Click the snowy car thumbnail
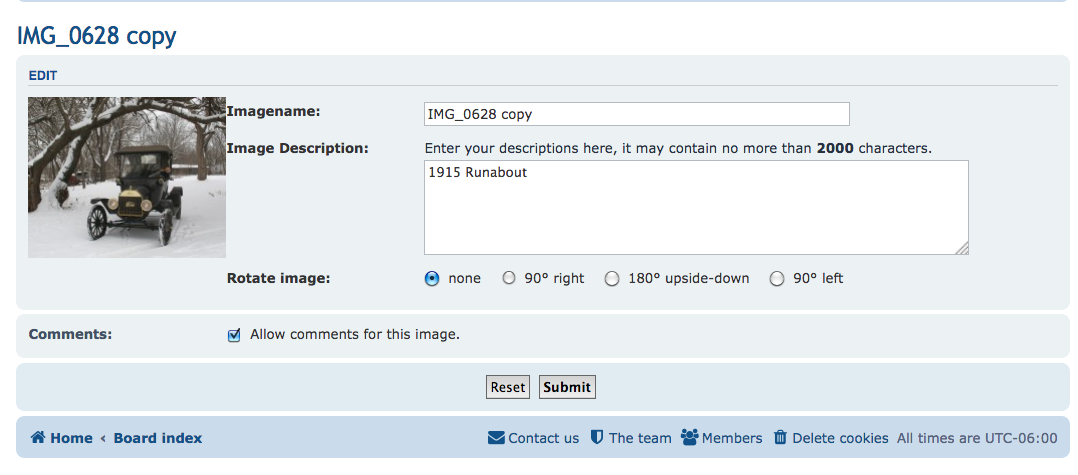Screen dimensions: 1078x475 127,177
